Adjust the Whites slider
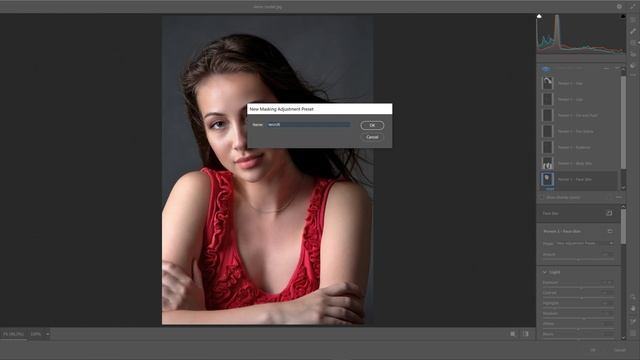Screen dimensions: 640x360 (x=578, y=328)
